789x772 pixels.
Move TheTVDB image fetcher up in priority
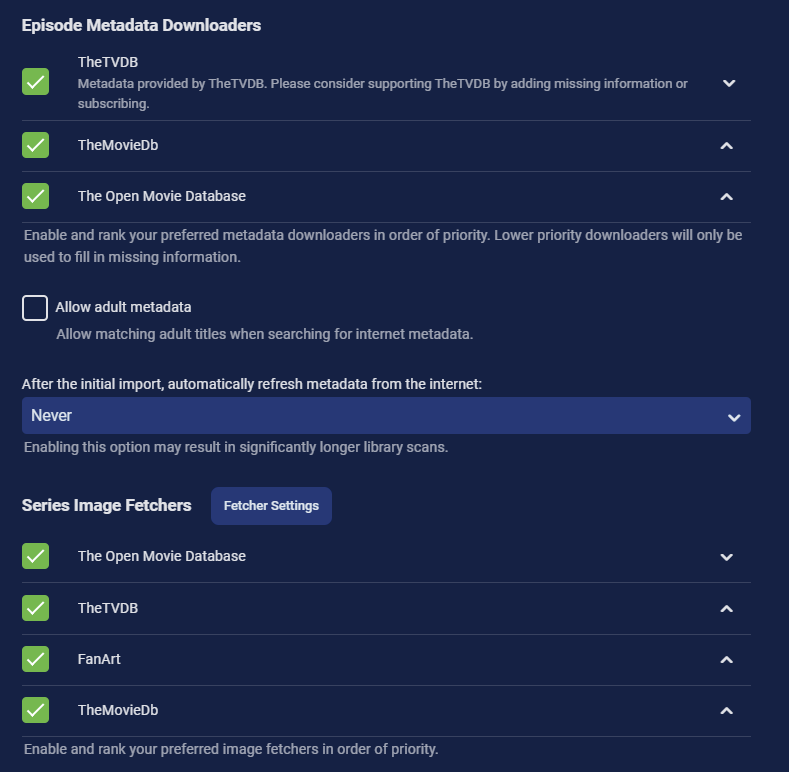[727, 608]
